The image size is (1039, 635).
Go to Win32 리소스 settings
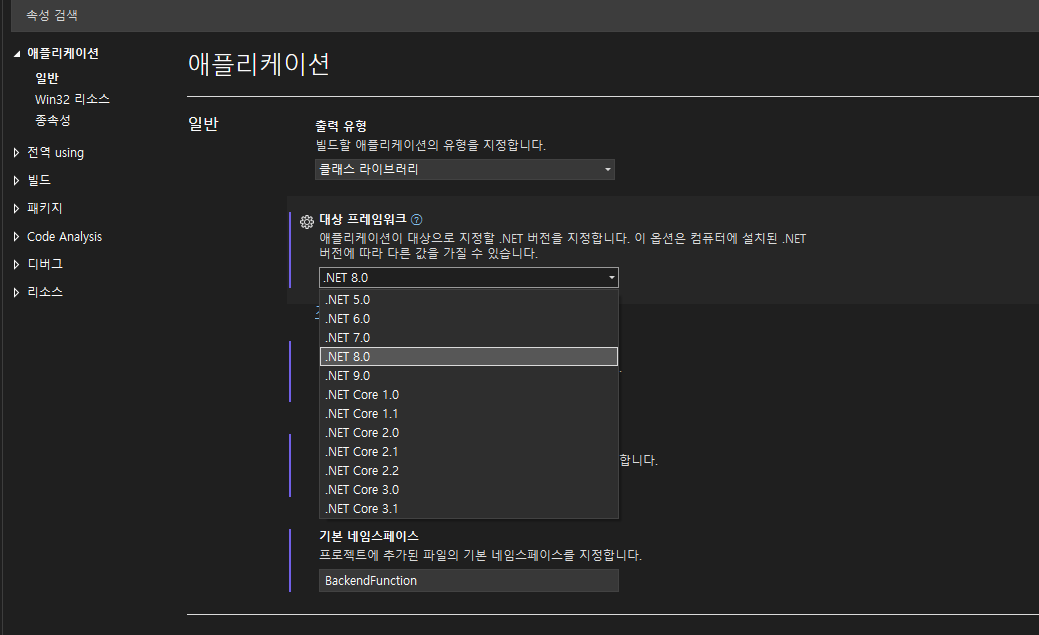pos(72,99)
